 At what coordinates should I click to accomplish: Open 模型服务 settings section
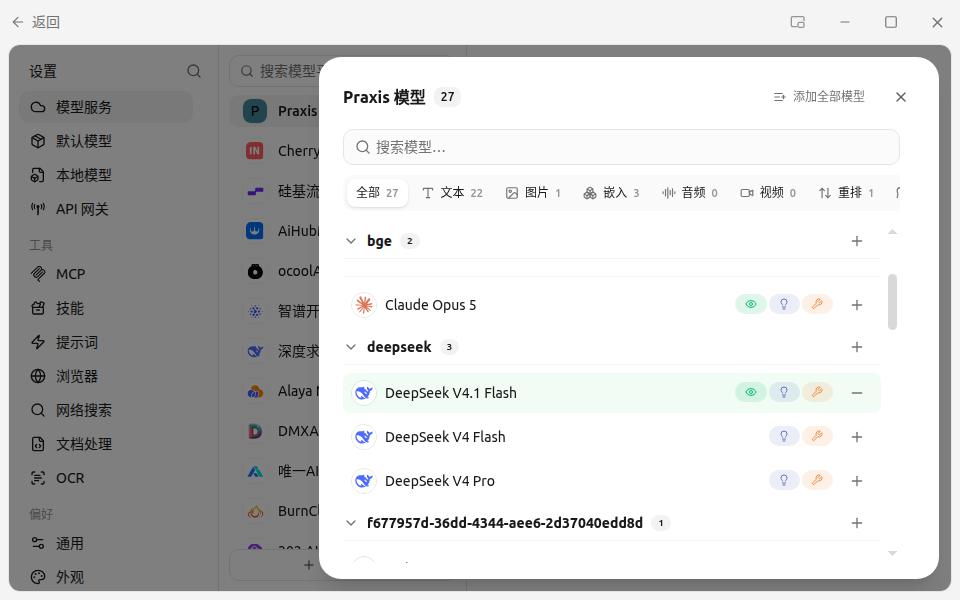(106, 107)
